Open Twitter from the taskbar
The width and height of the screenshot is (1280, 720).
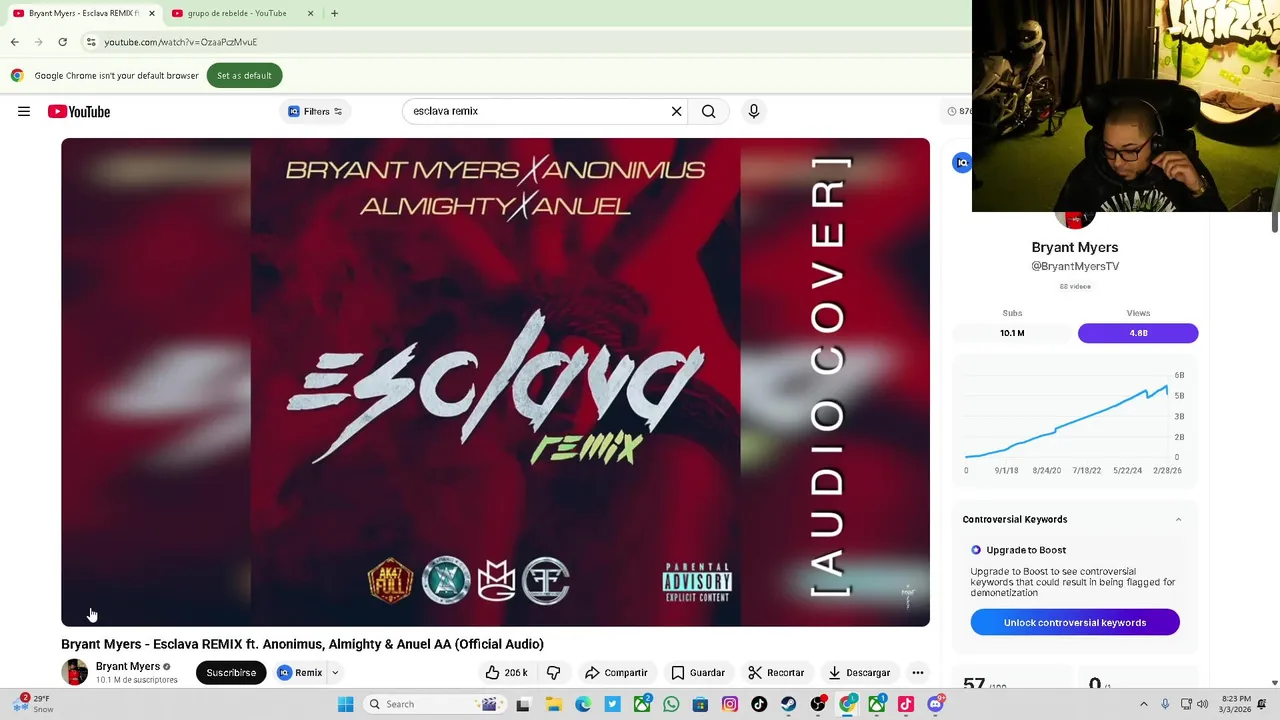(x=612, y=704)
